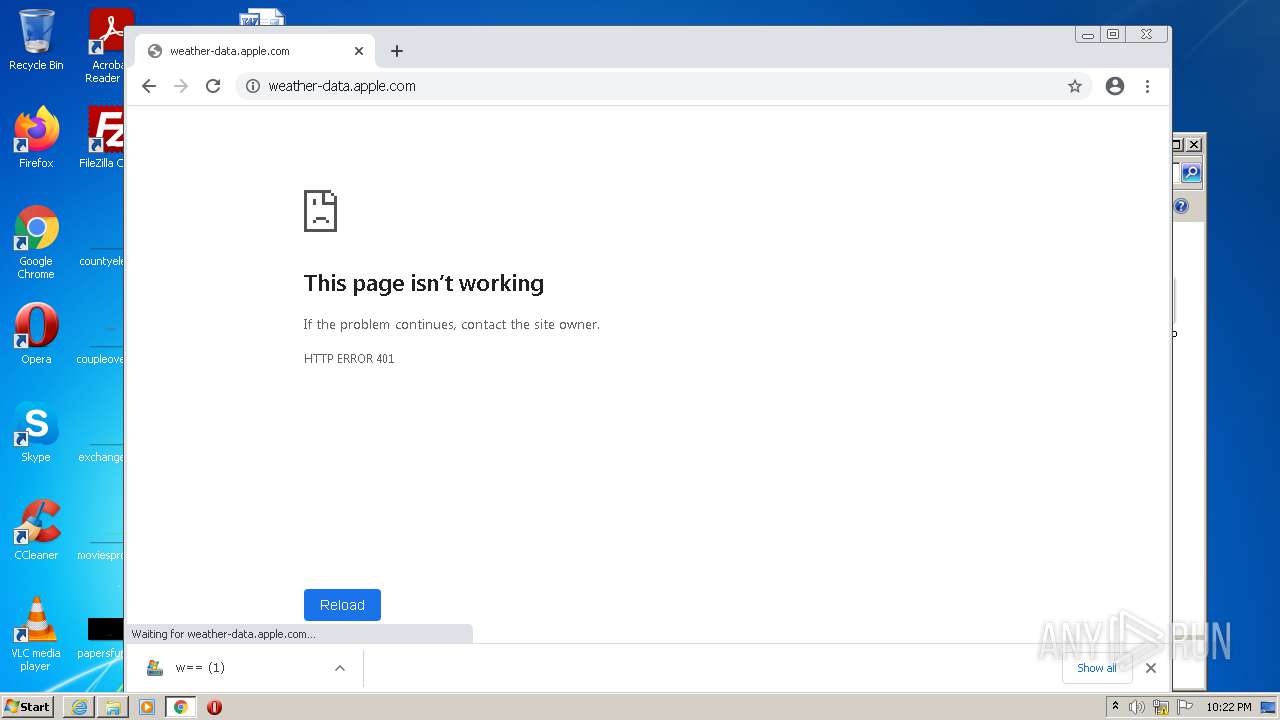
Task: Open Windows Explorer folder in taskbar
Action: (x=113, y=707)
